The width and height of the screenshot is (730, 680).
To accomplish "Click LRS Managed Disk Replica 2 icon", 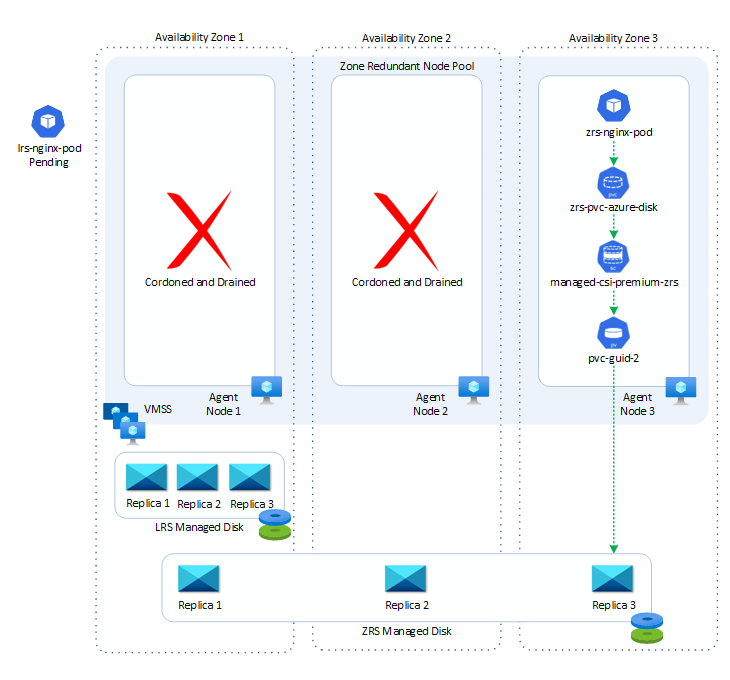I will click(197, 477).
